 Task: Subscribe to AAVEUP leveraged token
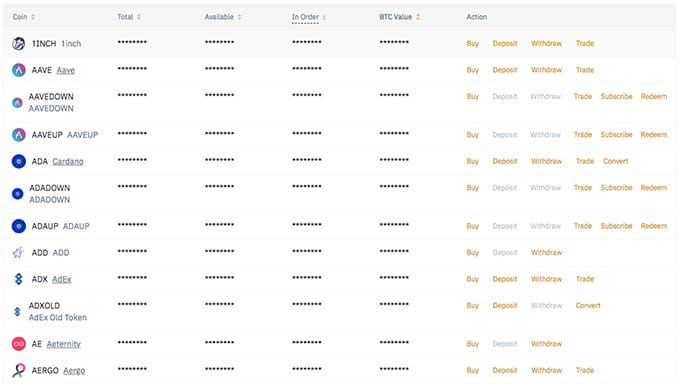[x=616, y=135]
